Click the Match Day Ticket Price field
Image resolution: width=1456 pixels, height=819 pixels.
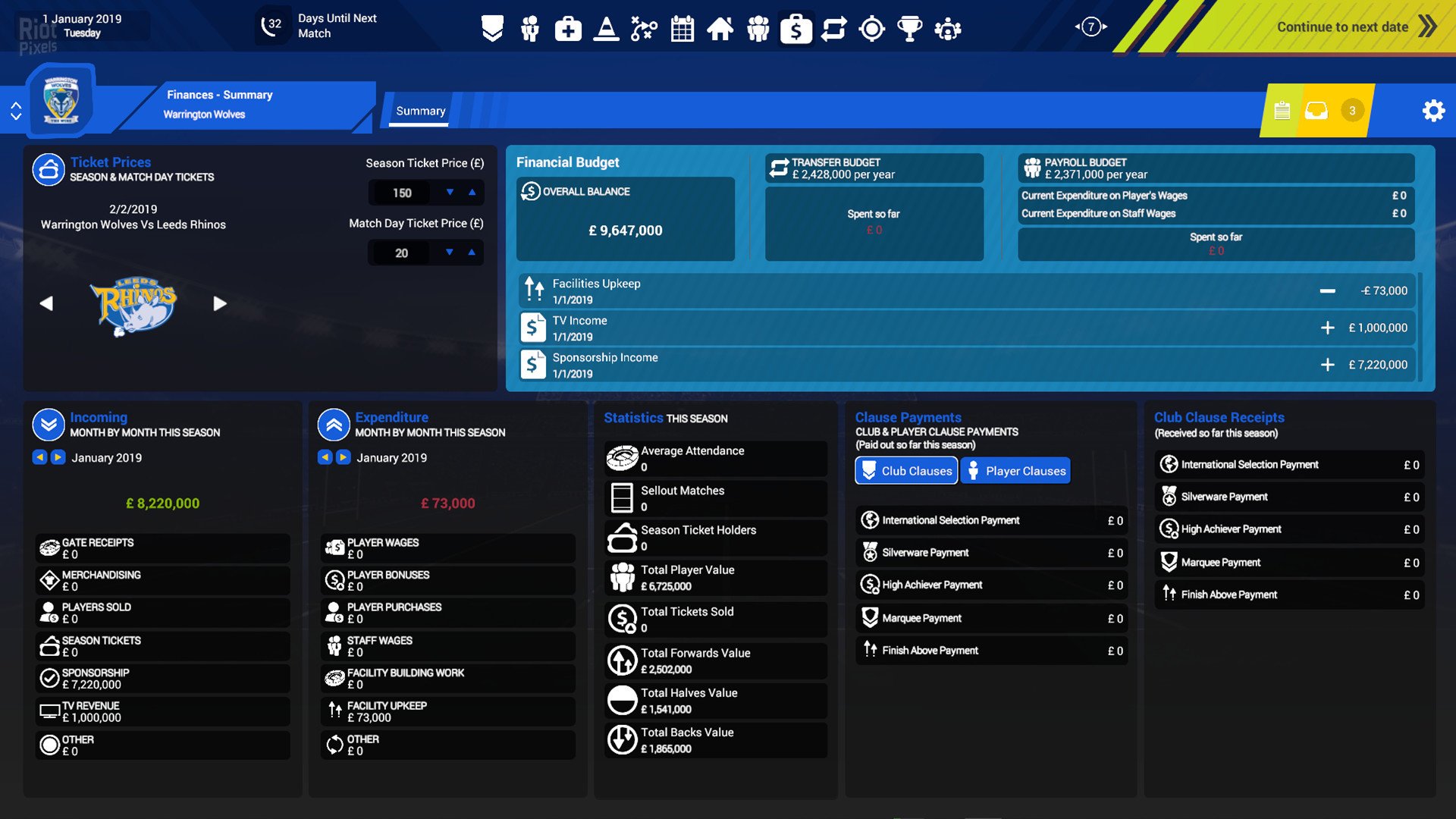coord(402,252)
